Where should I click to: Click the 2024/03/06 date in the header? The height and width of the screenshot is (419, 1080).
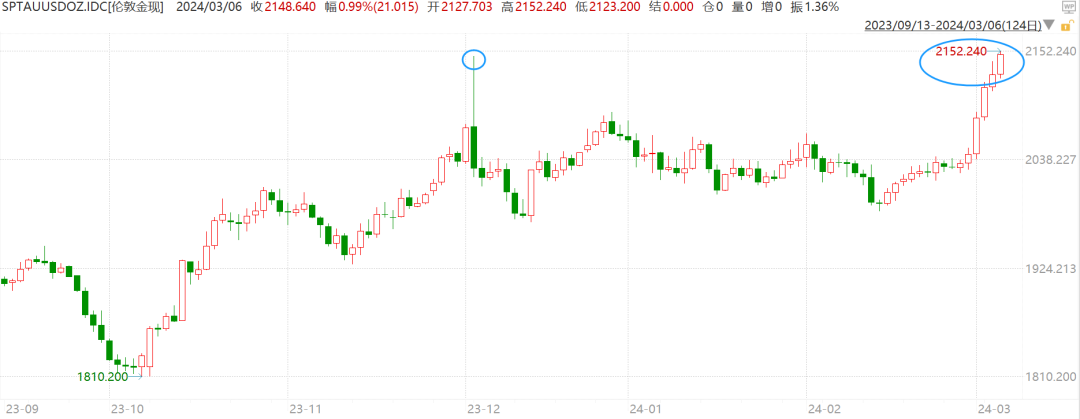207,8
